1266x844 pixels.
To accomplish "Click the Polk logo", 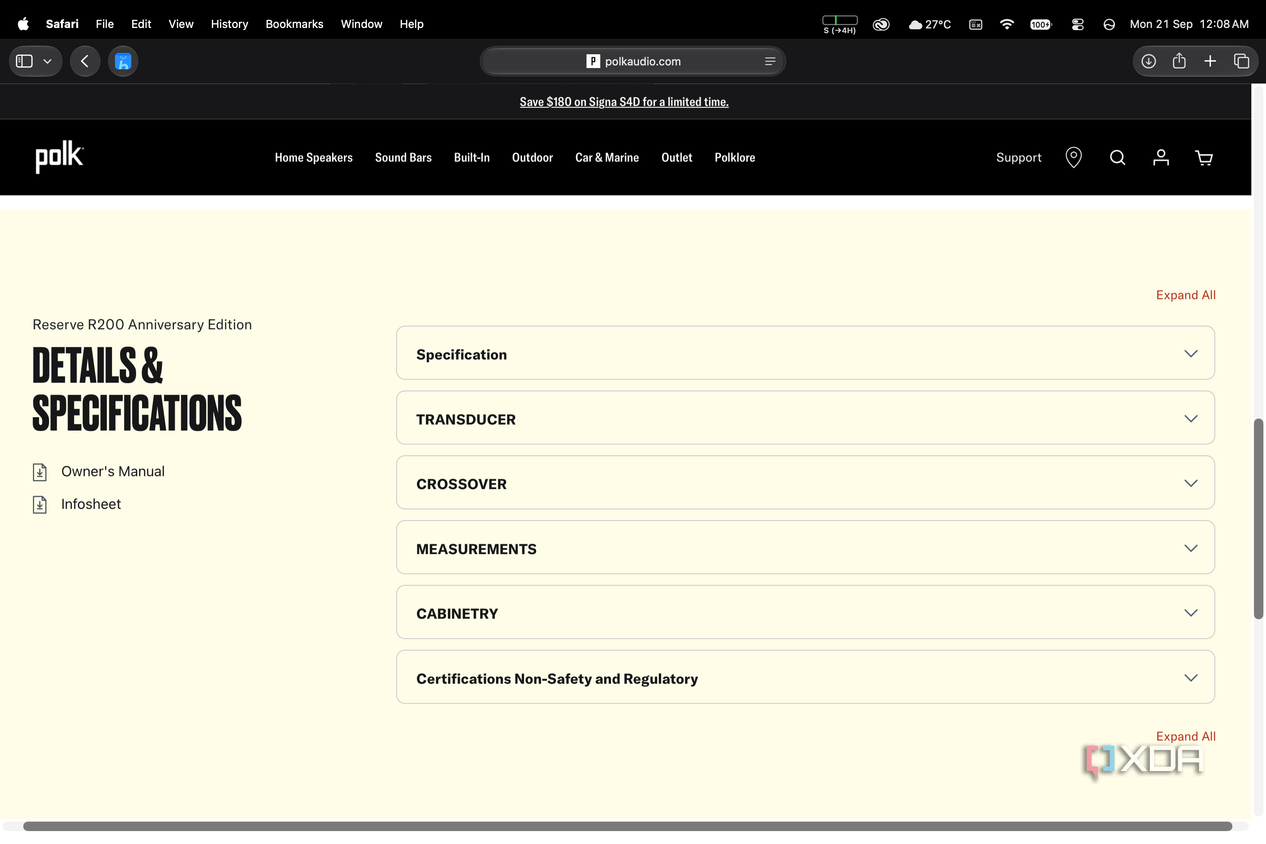I will pyautogui.click(x=60, y=157).
